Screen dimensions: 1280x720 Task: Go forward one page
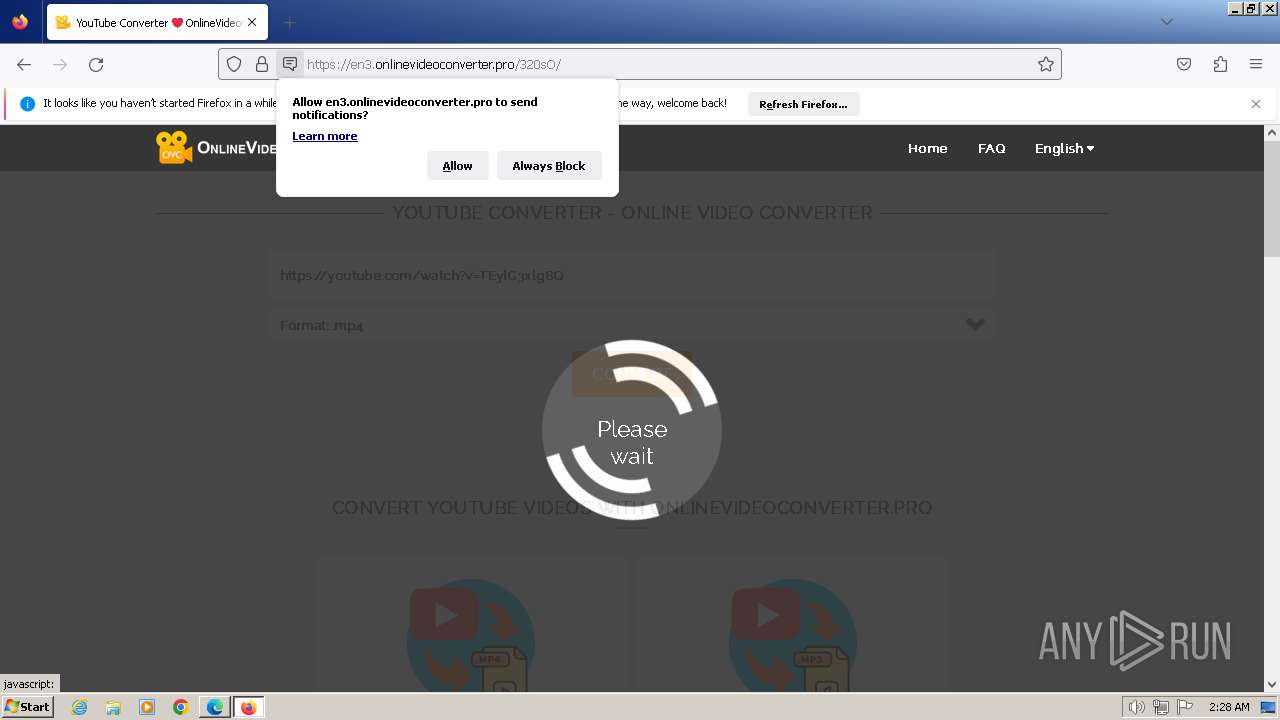coord(60,64)
